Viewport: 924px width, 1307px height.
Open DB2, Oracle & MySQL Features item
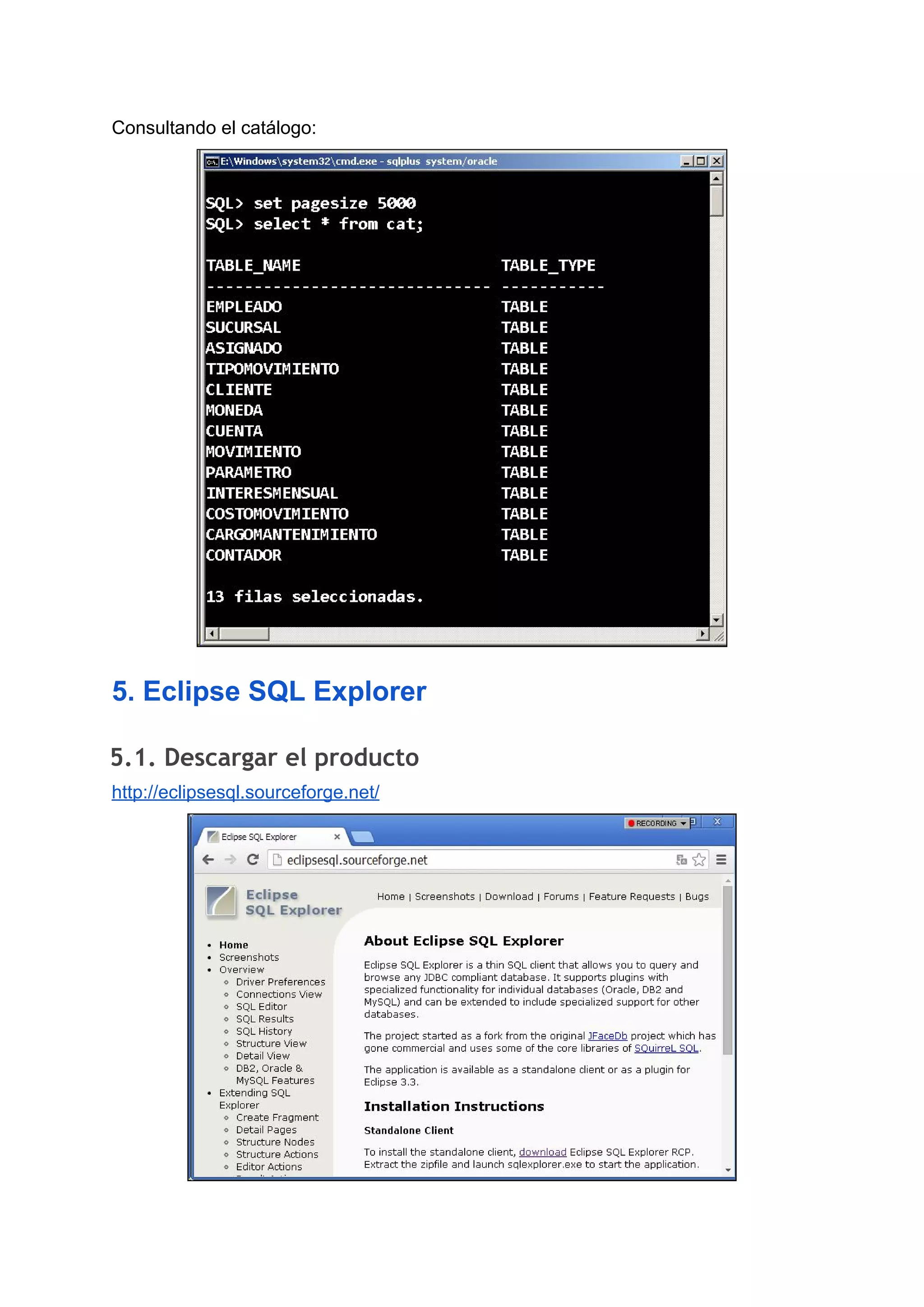tap(275, 1074)
